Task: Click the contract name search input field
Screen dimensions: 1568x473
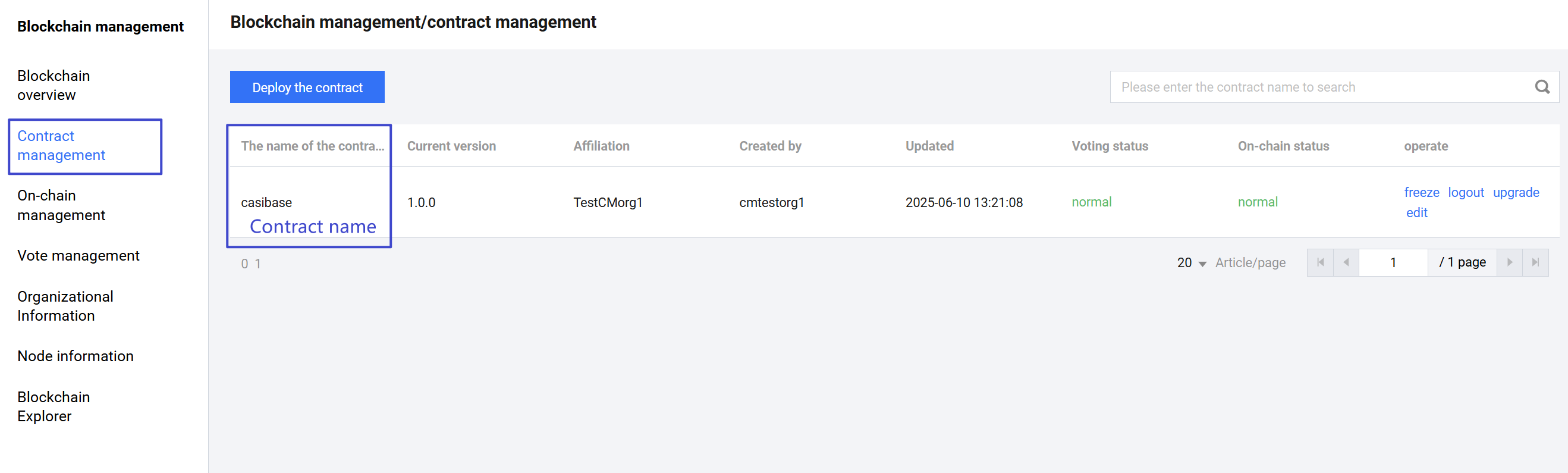Action: (x=1309, y=86)
